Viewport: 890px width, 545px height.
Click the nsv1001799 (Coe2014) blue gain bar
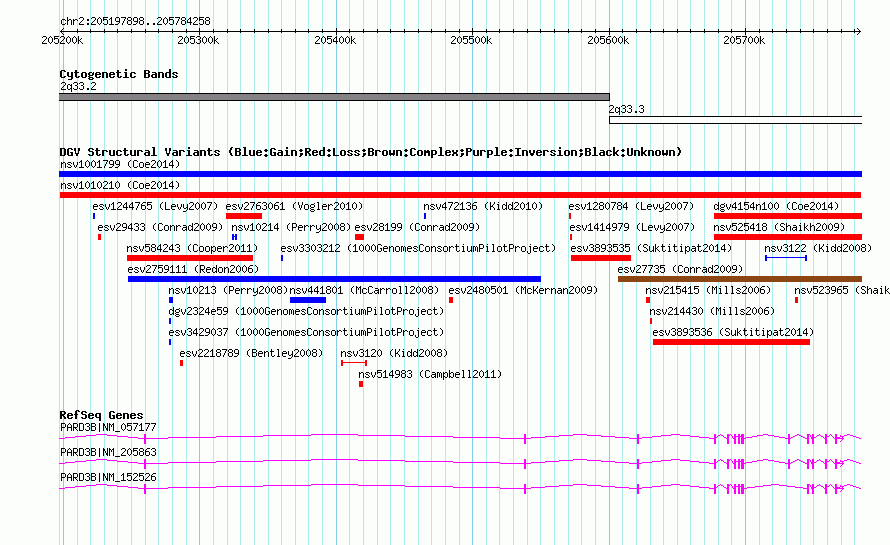point(460,174)
